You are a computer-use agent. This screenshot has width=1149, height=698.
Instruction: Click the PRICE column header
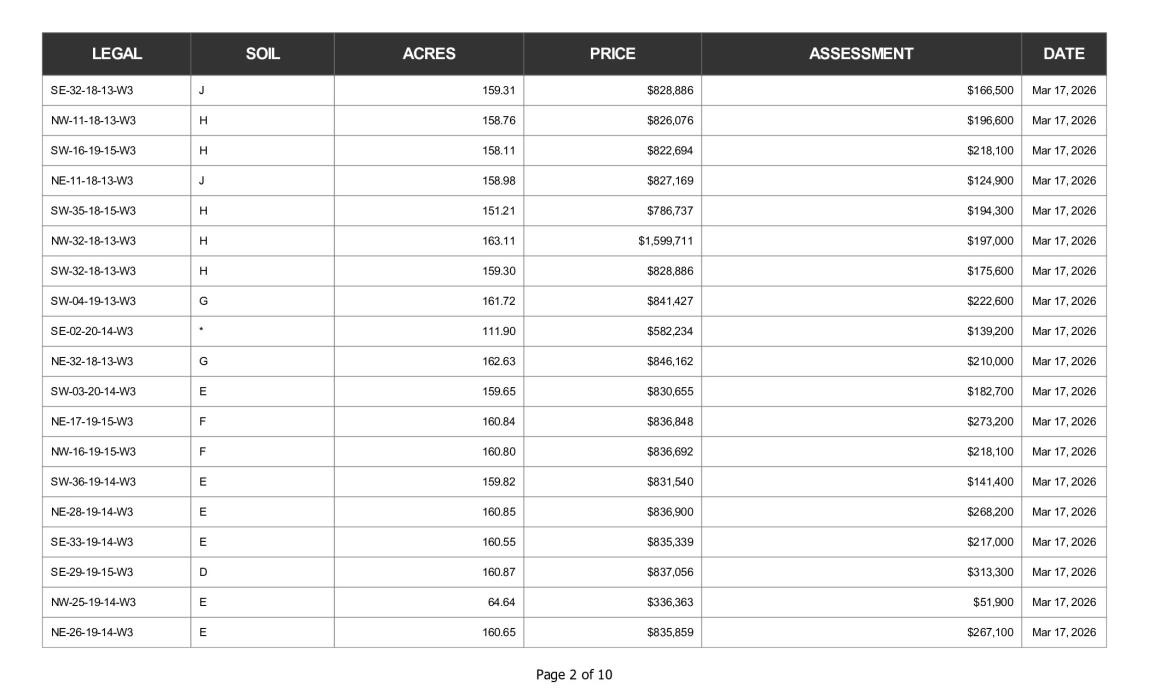pyautogui.click(x=613, y=53)
